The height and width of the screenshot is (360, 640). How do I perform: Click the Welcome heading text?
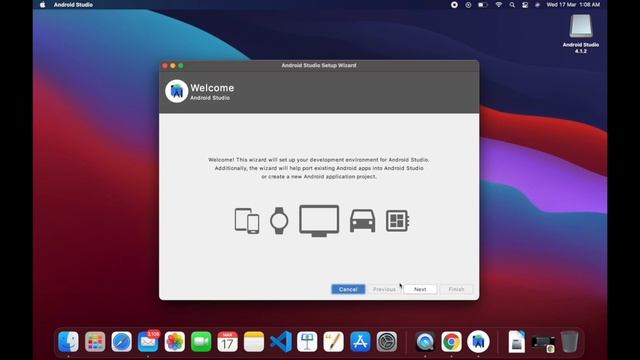(x=212, y=88)
